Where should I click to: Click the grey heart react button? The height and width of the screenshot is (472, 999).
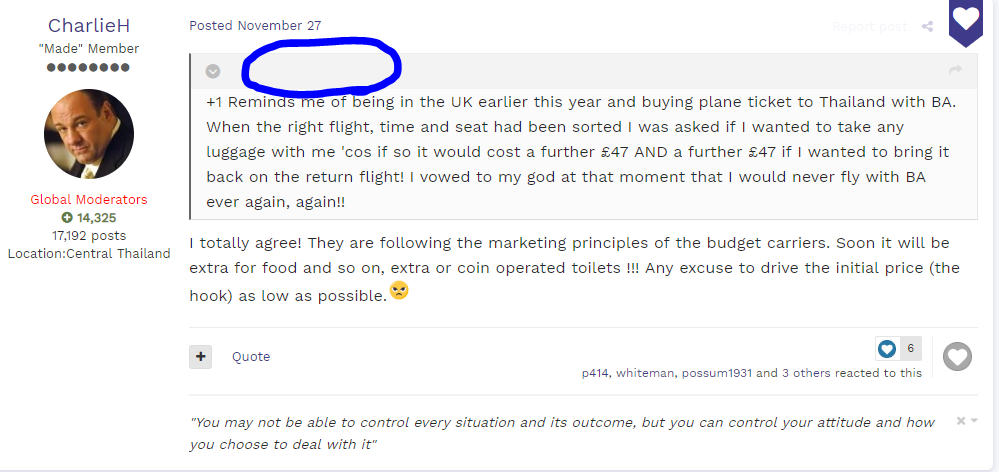957,356
